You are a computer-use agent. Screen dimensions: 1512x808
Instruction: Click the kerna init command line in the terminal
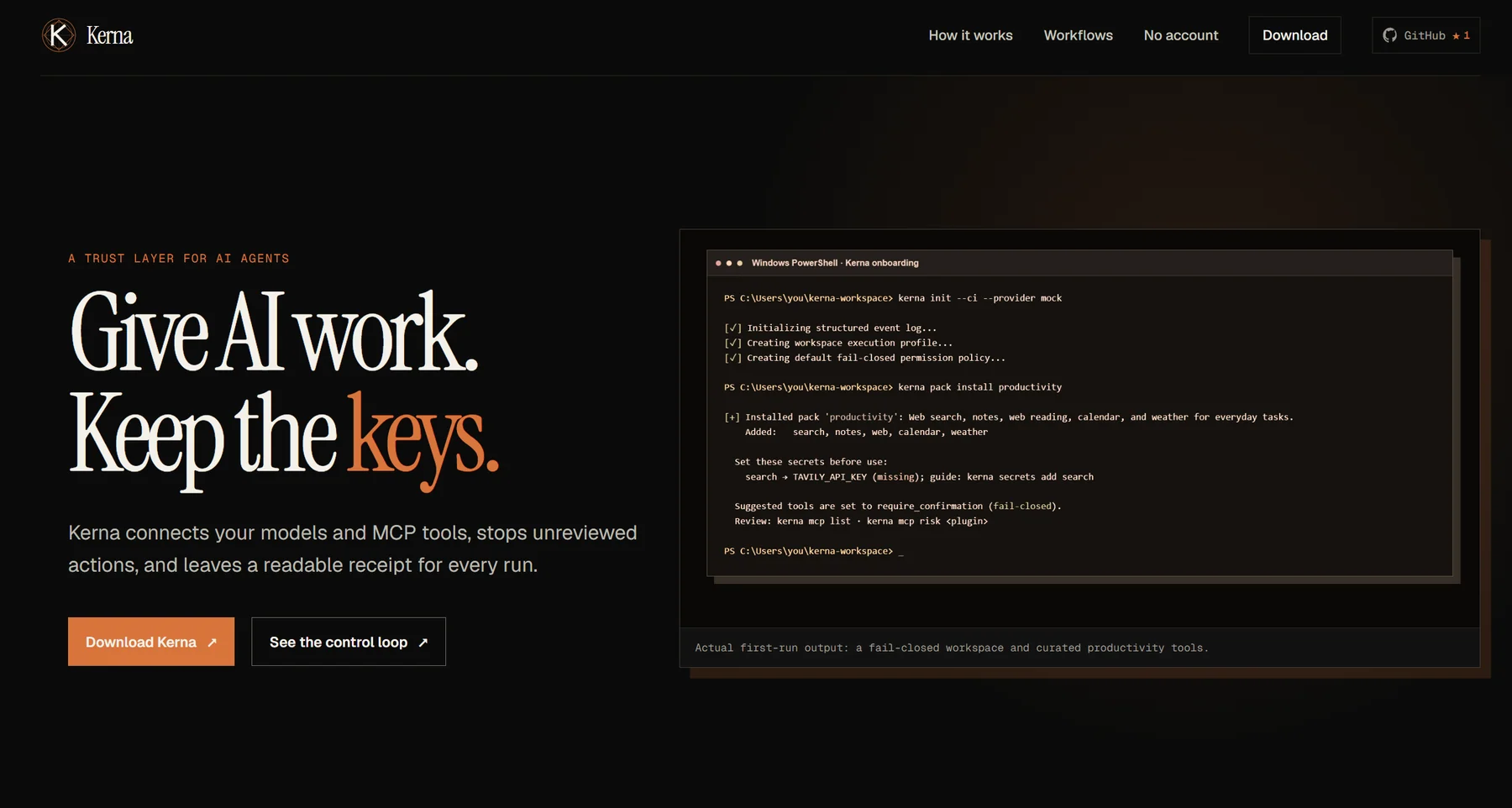(893, 298)
